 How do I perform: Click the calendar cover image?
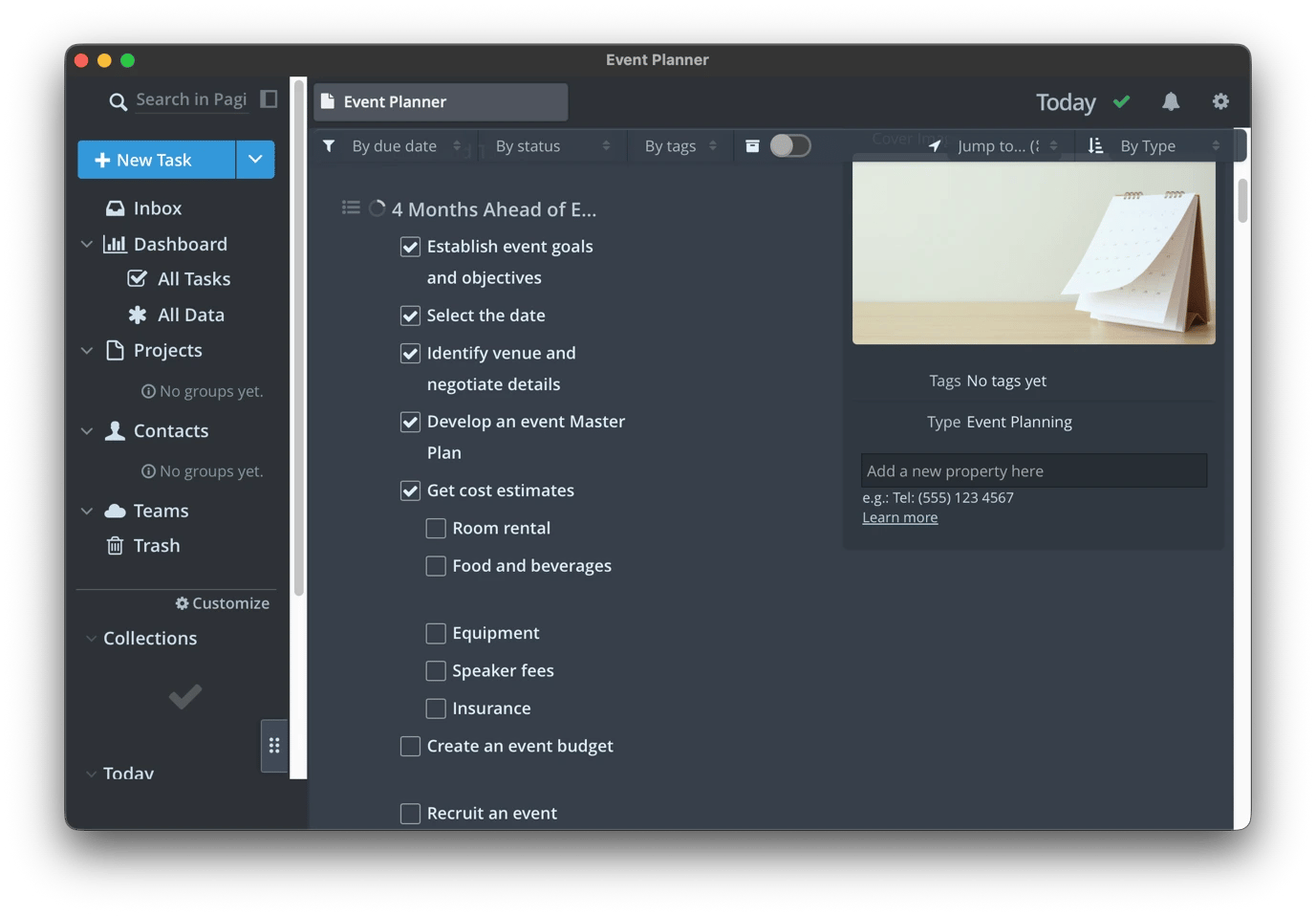click(1034, 252)
